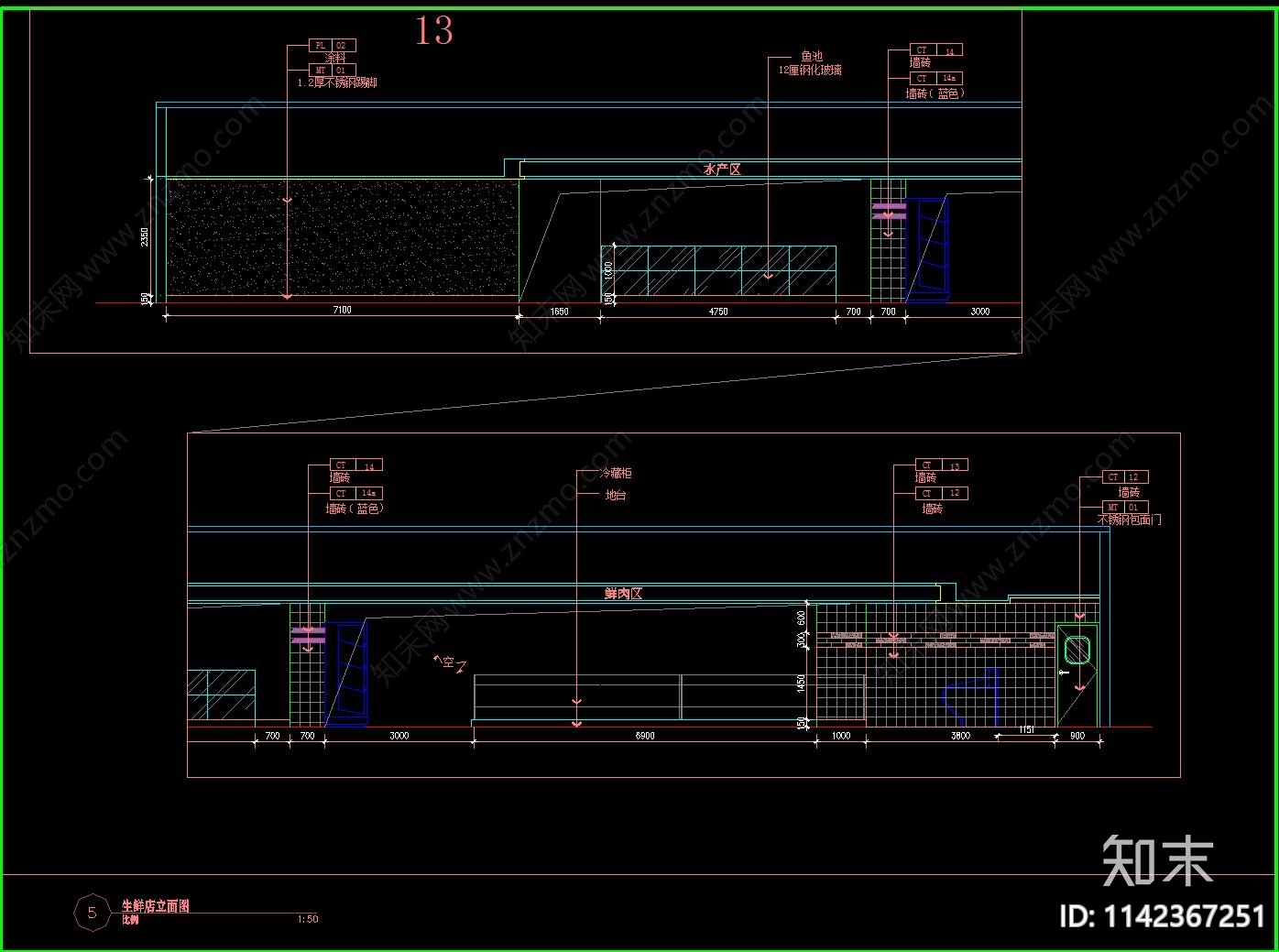The image size is (1279, 952).
Task: Select the drawing title 生鲜店立面图
Action: point(156,906)
